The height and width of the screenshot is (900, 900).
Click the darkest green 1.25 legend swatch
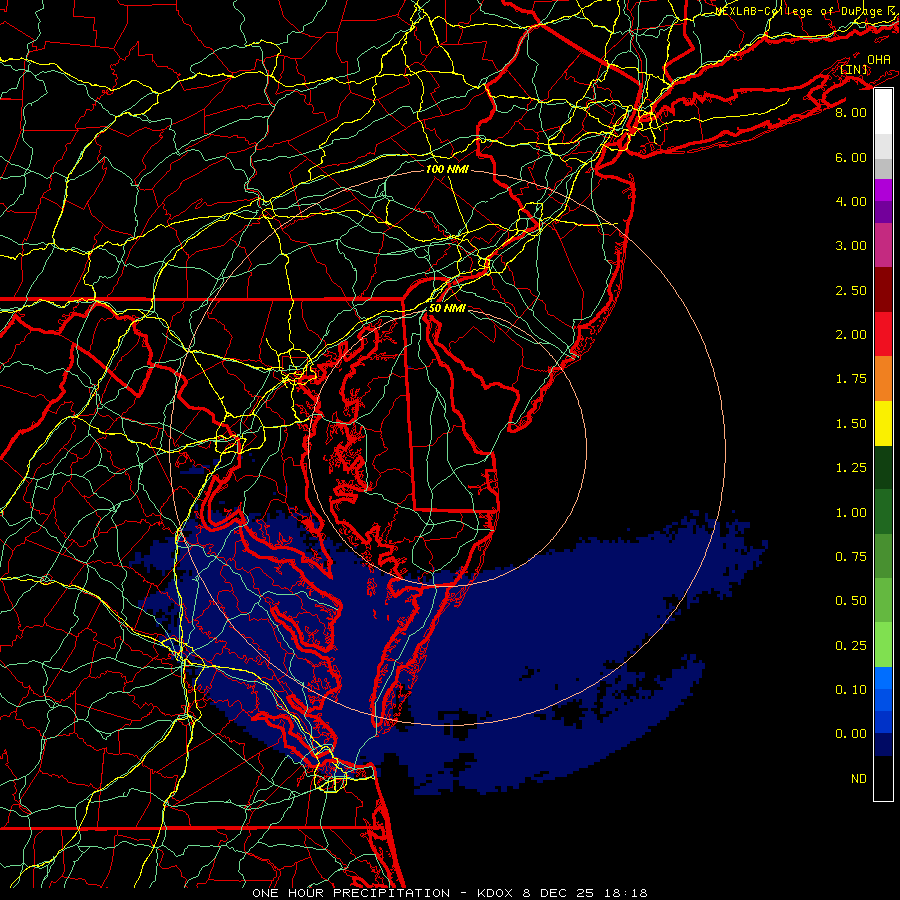pyautogui.click(x=883, y=467)
